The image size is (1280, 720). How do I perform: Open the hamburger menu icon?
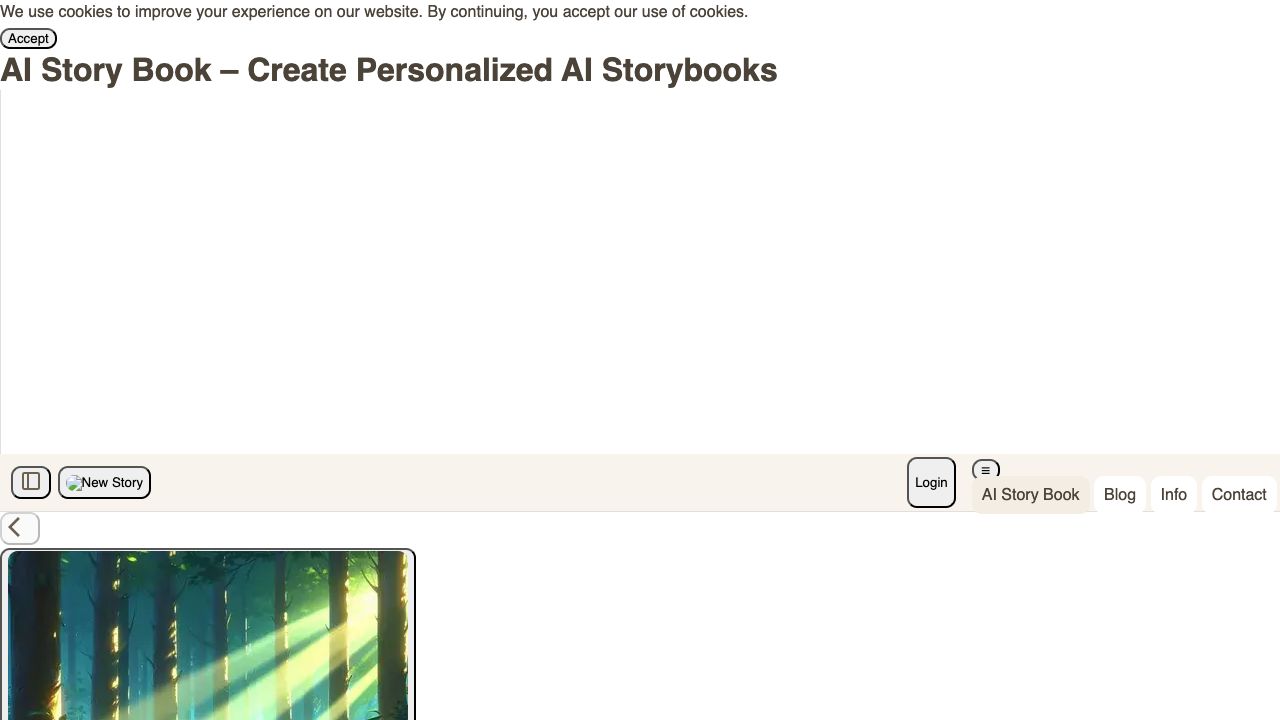pos(985,469)
